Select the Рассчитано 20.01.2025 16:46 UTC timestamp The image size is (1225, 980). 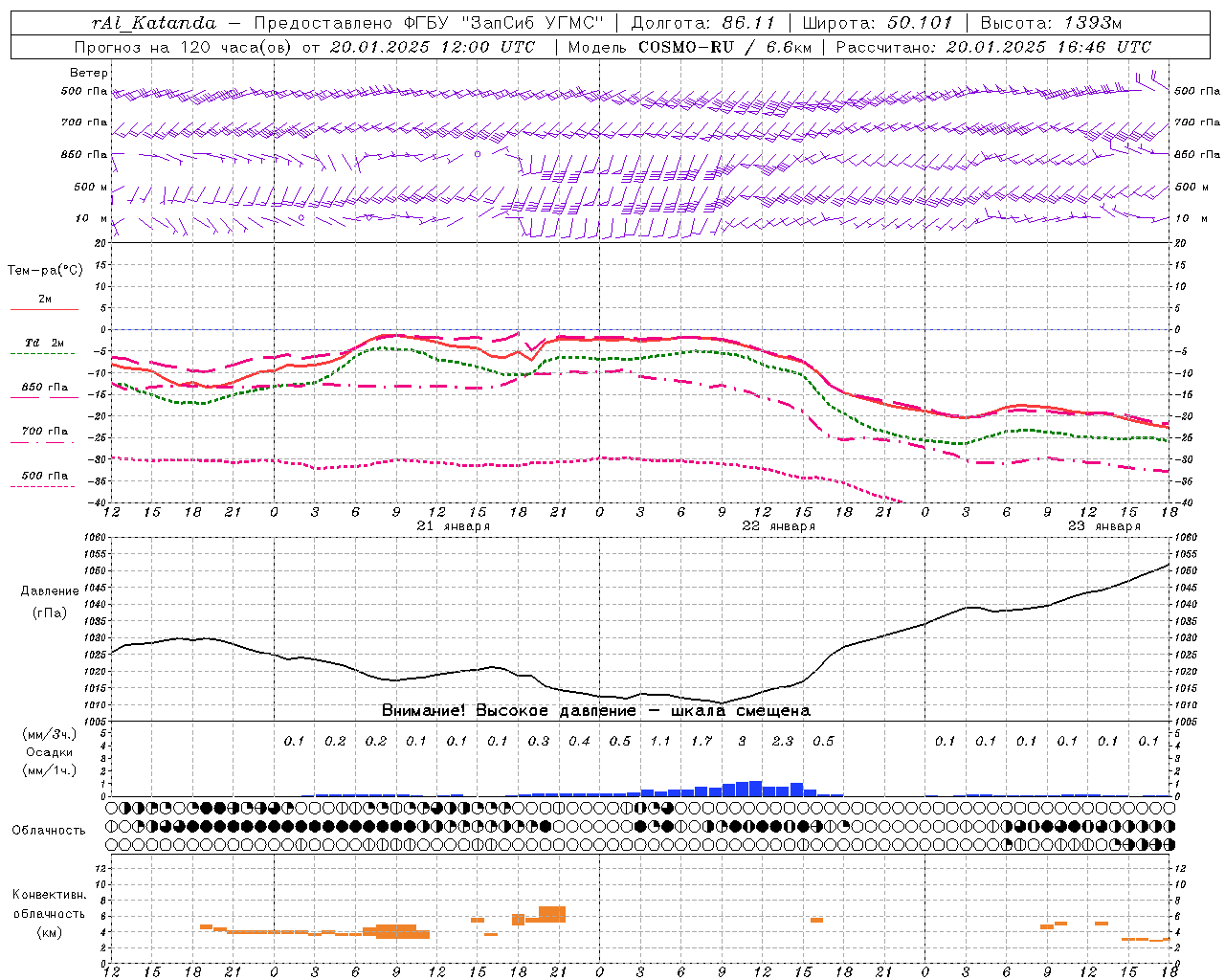[x=993, y=47]
